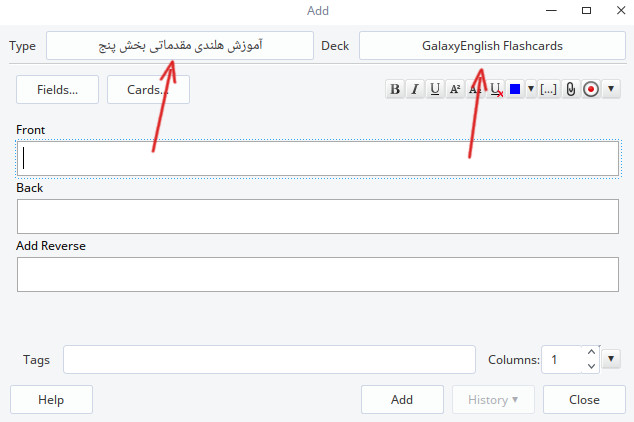The width and height of the screenshot is (634, 422).
Task: Click the remove formatting icon
Action: coord(496,89)
